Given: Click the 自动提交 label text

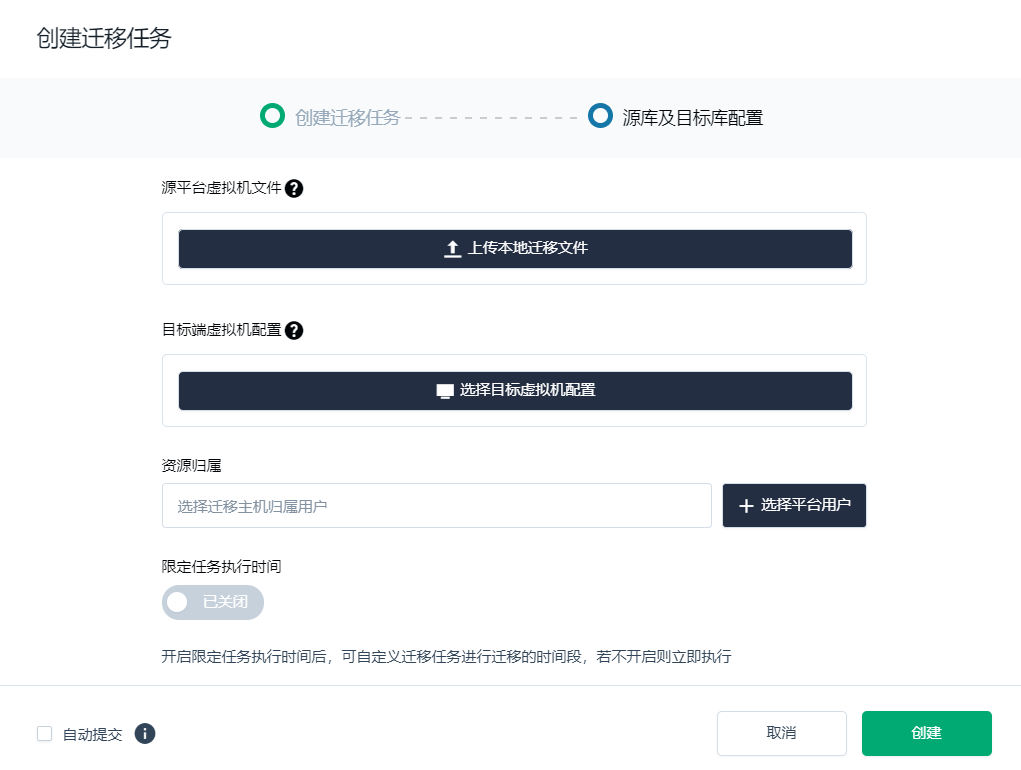Looking at the screenshot, I should [92, 734].
